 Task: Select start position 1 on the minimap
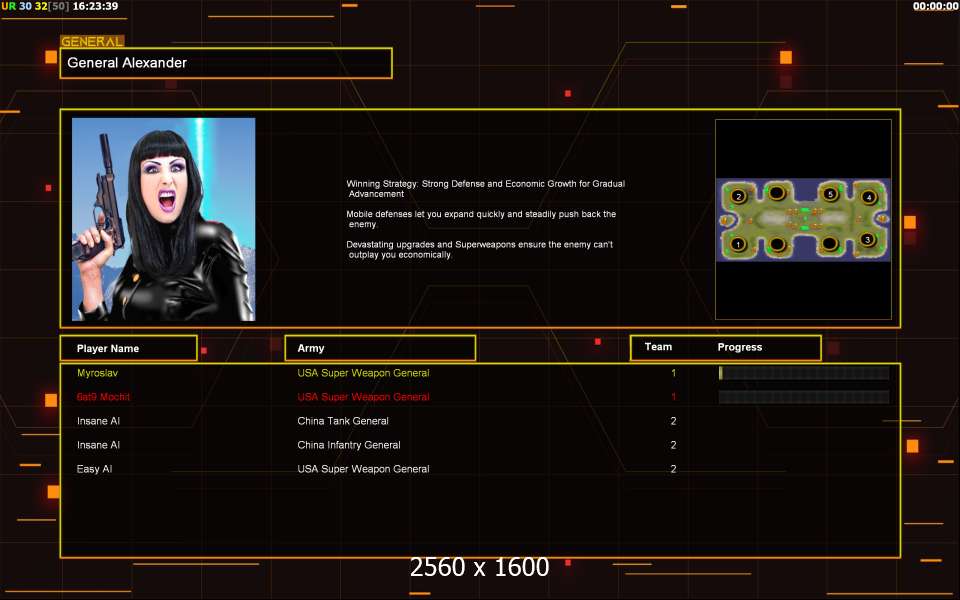[x=738, y=244]
